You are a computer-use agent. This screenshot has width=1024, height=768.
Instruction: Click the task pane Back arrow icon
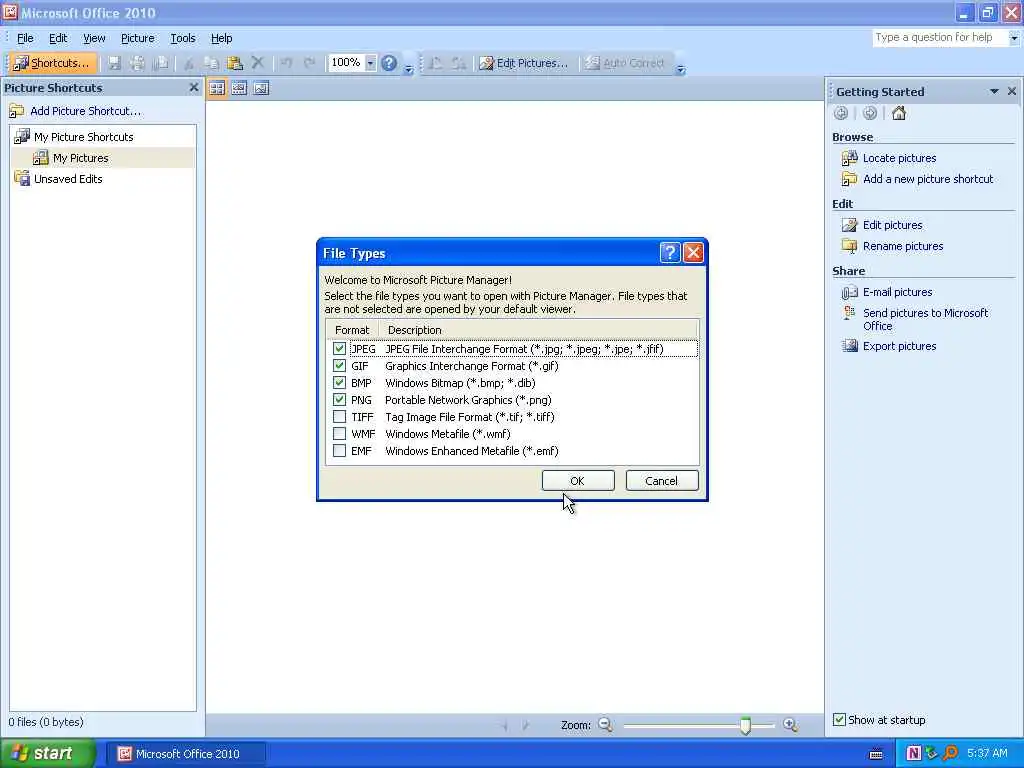(x=841, y=114)
